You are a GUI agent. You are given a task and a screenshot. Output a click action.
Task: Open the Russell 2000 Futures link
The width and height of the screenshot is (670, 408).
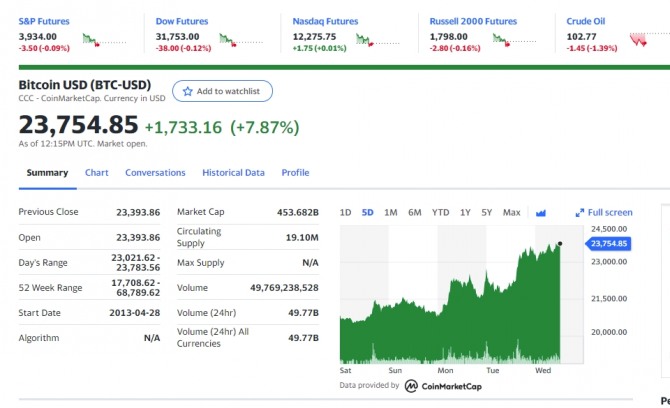(x=473, y=21)
